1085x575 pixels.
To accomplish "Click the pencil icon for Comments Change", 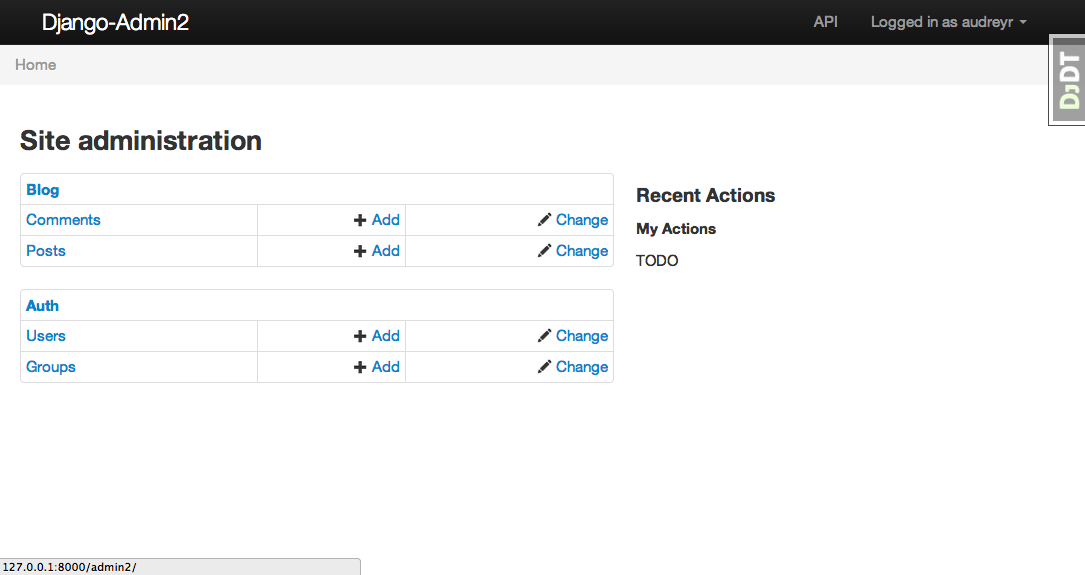I will 544,220.
